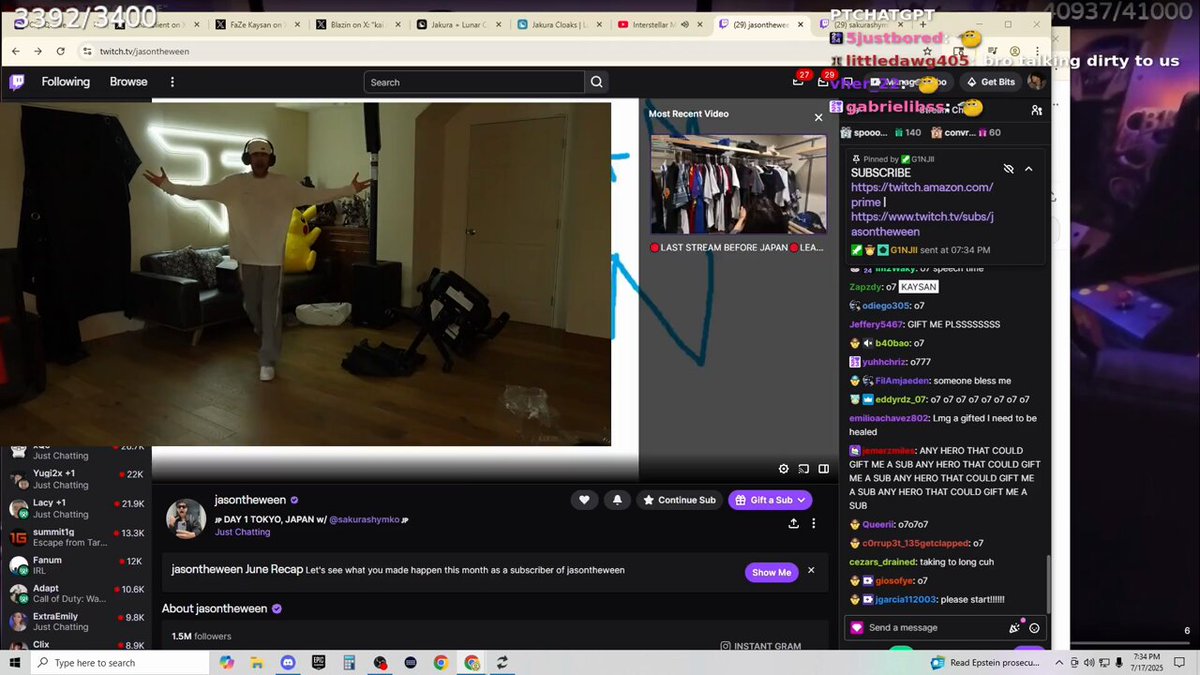Open the emote picker in chat input
The image size is (1200, 675).
1034,628
